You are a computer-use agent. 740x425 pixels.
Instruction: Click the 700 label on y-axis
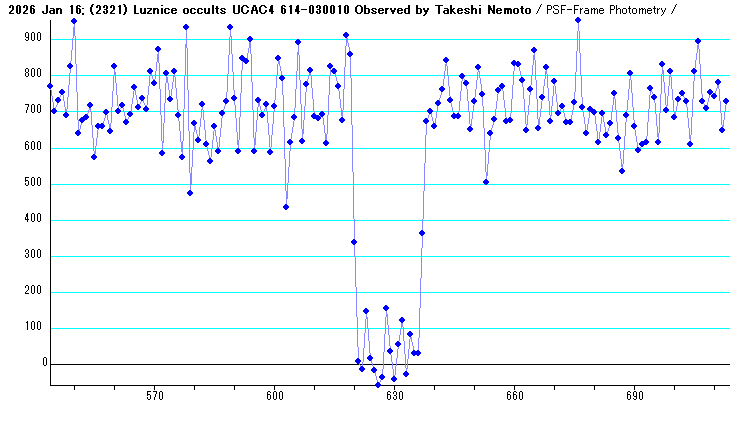[x=33, y=110]
